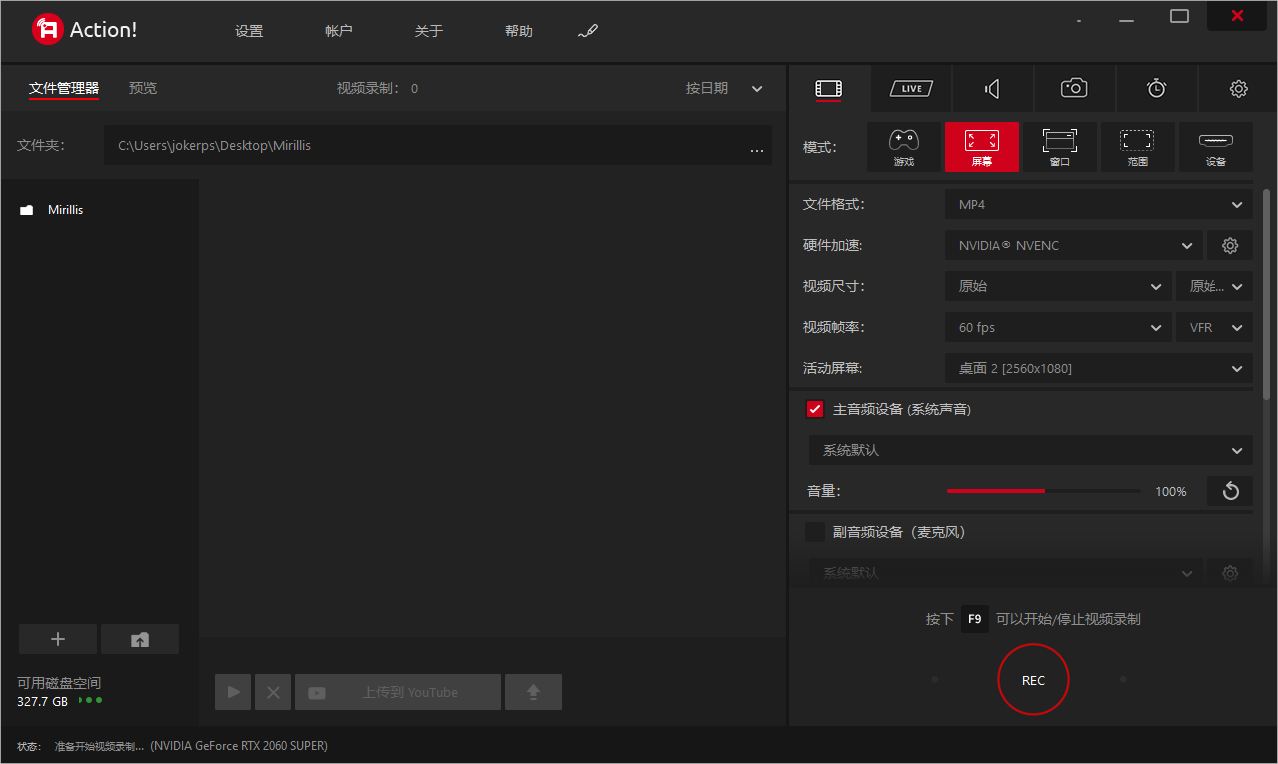The image size is (1278, 764).
Task: Open the audio recording tab
Action: pyautogui.click(x=992, y=89)
